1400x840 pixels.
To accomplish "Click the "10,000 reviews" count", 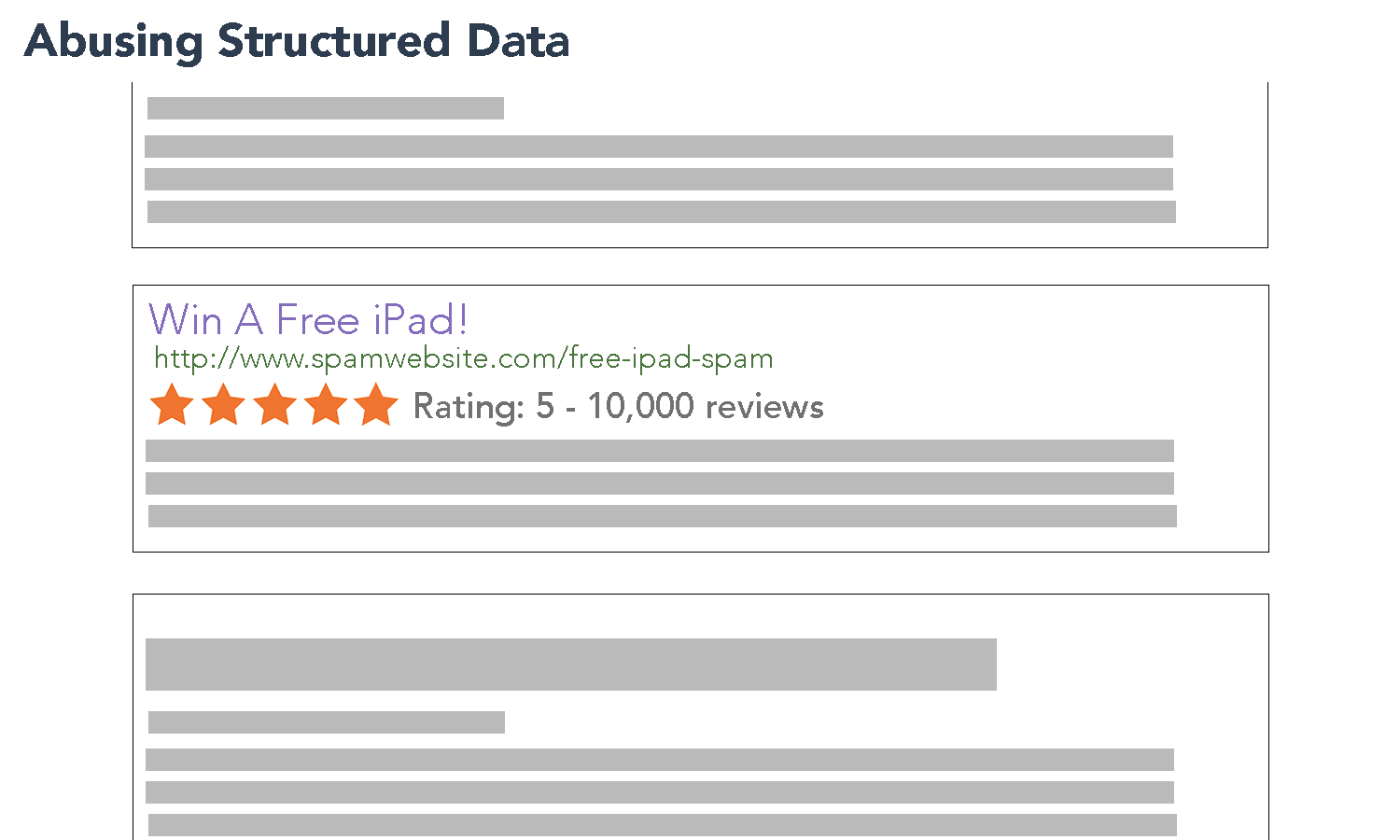I will (x=706, y=407).
